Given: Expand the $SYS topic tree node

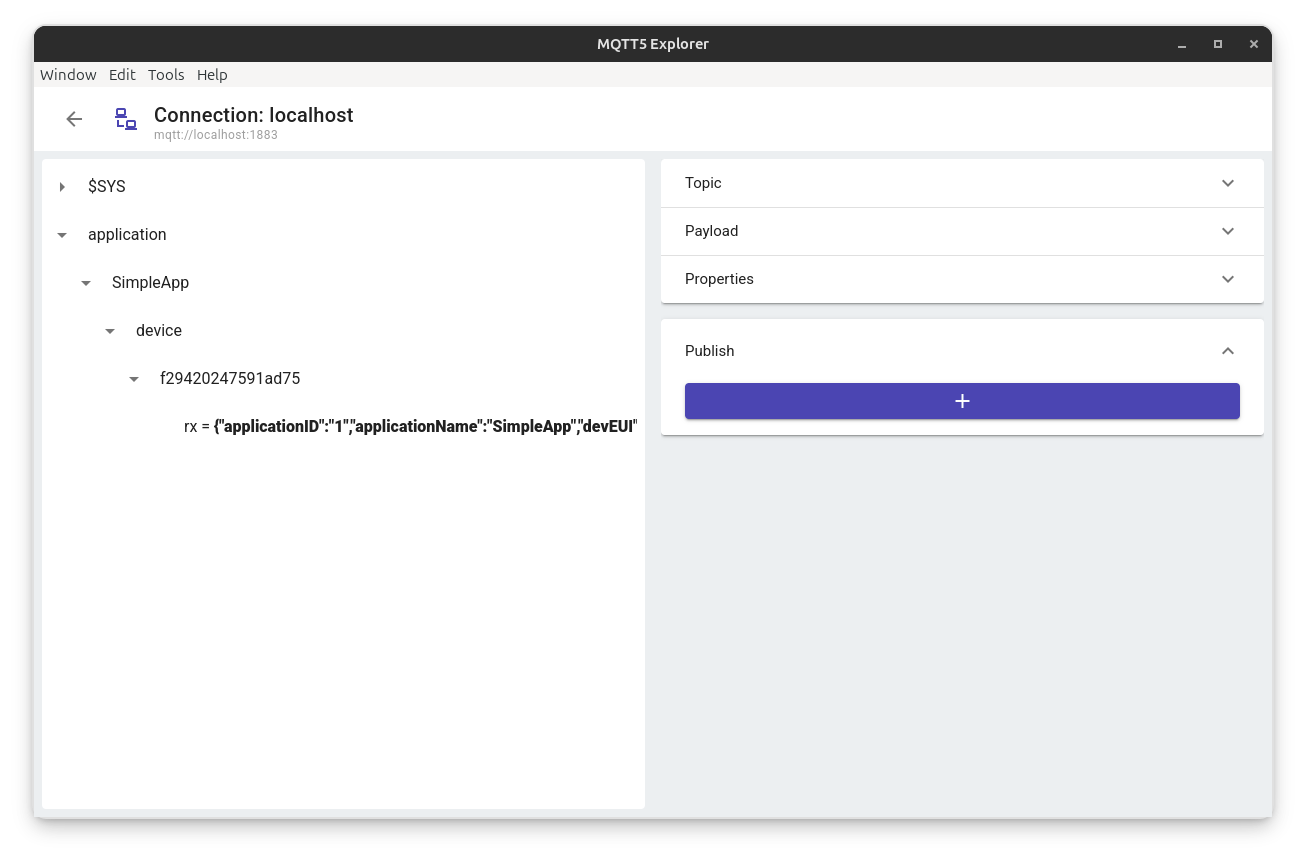Looking at the screenshot, I should [62, 187].
